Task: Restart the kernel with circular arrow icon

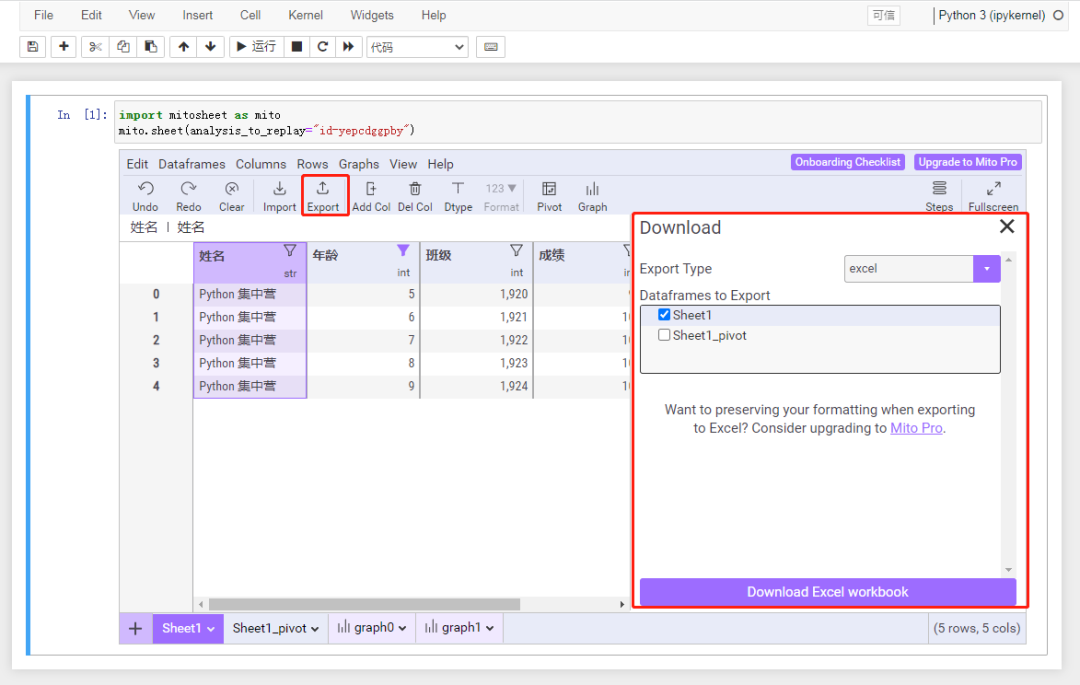Action: tap(322, 47)
